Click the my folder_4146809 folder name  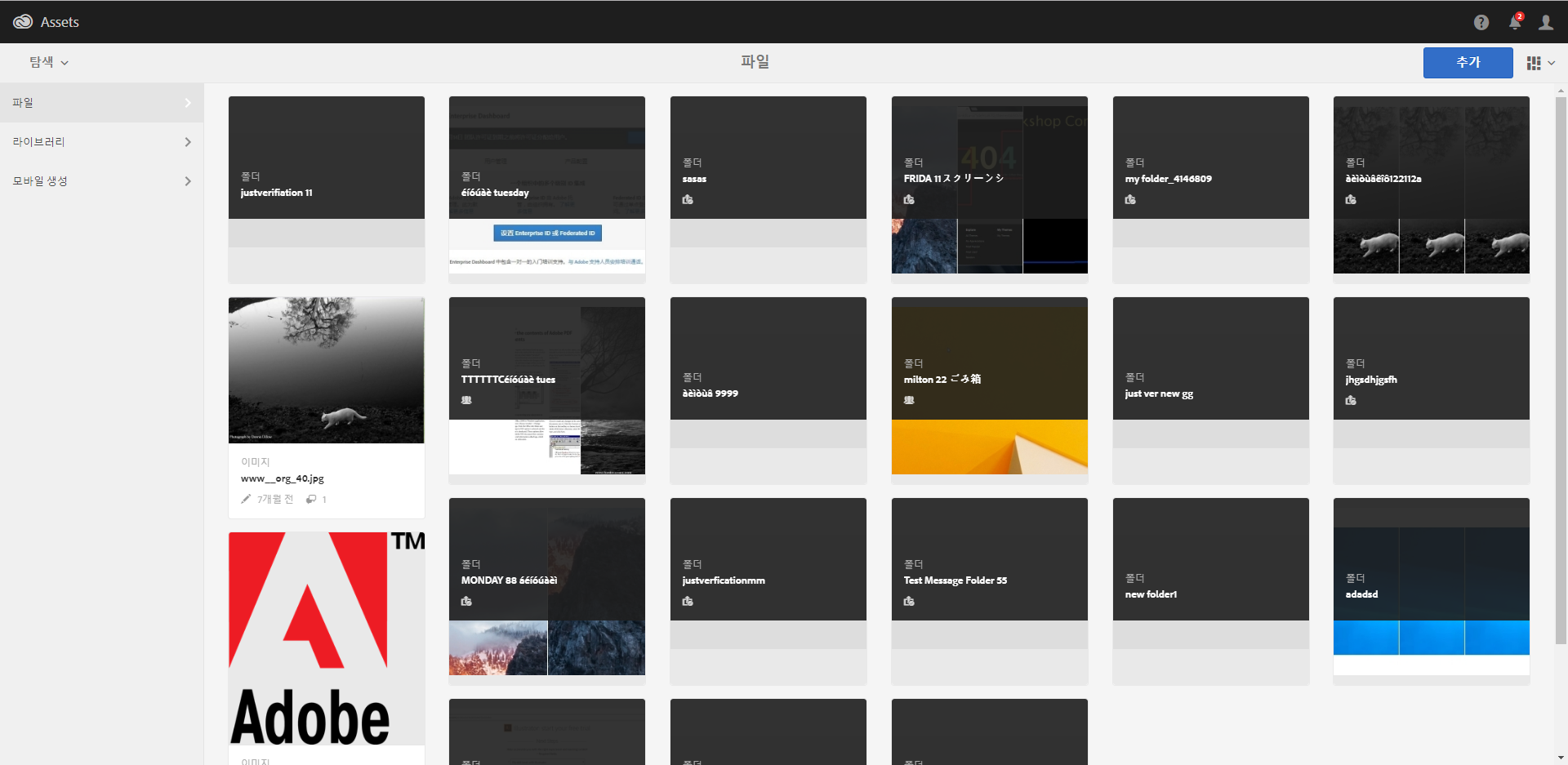[1168, 179]
